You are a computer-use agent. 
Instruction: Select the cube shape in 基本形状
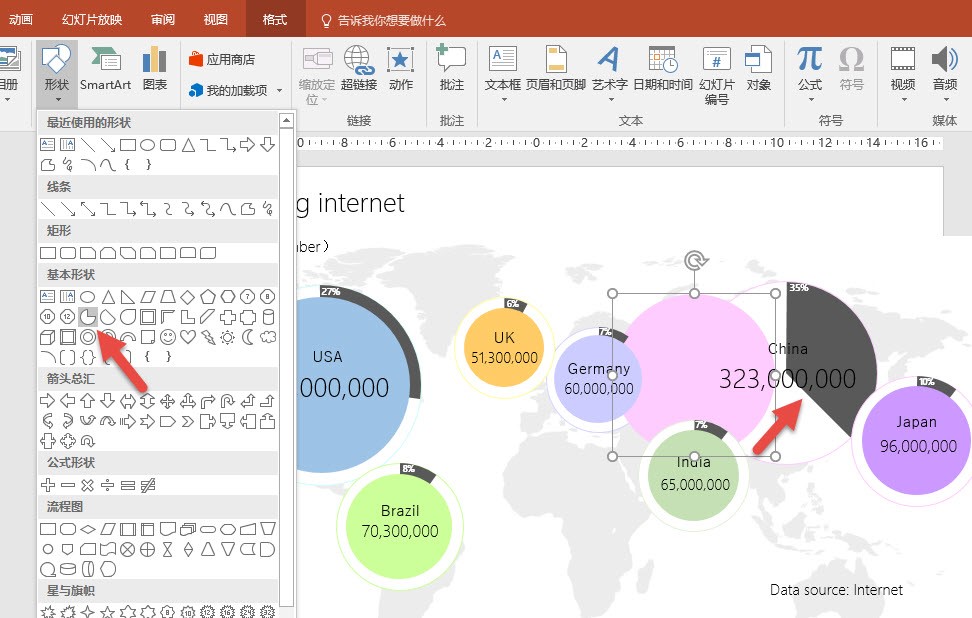tap(48, 337)
